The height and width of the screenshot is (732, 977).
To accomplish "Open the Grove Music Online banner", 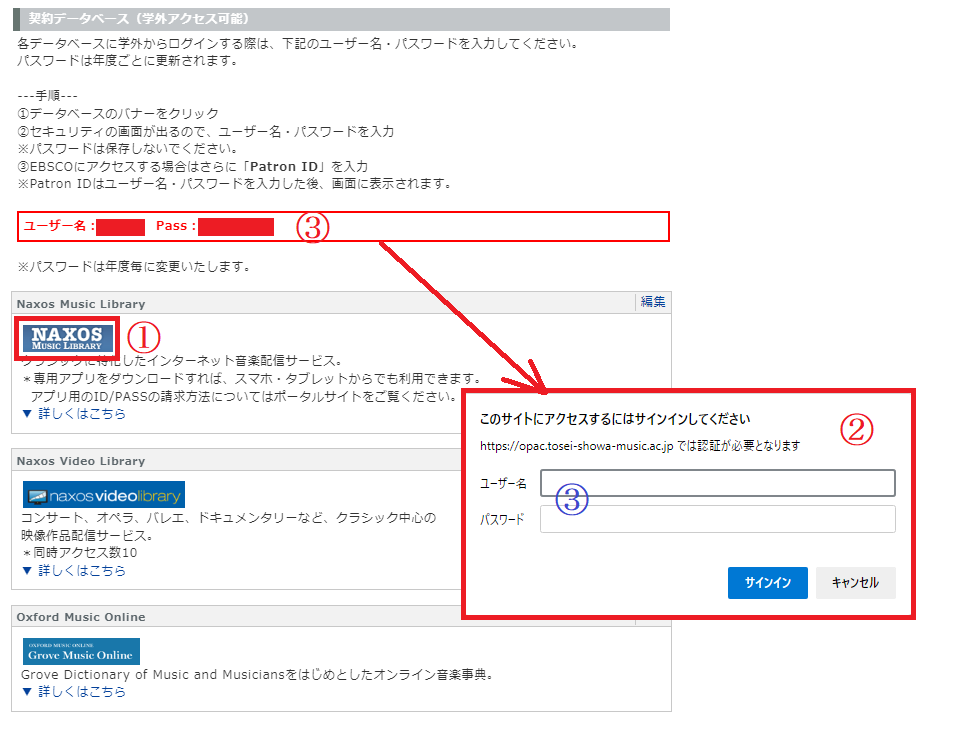I will coord(81,652).
